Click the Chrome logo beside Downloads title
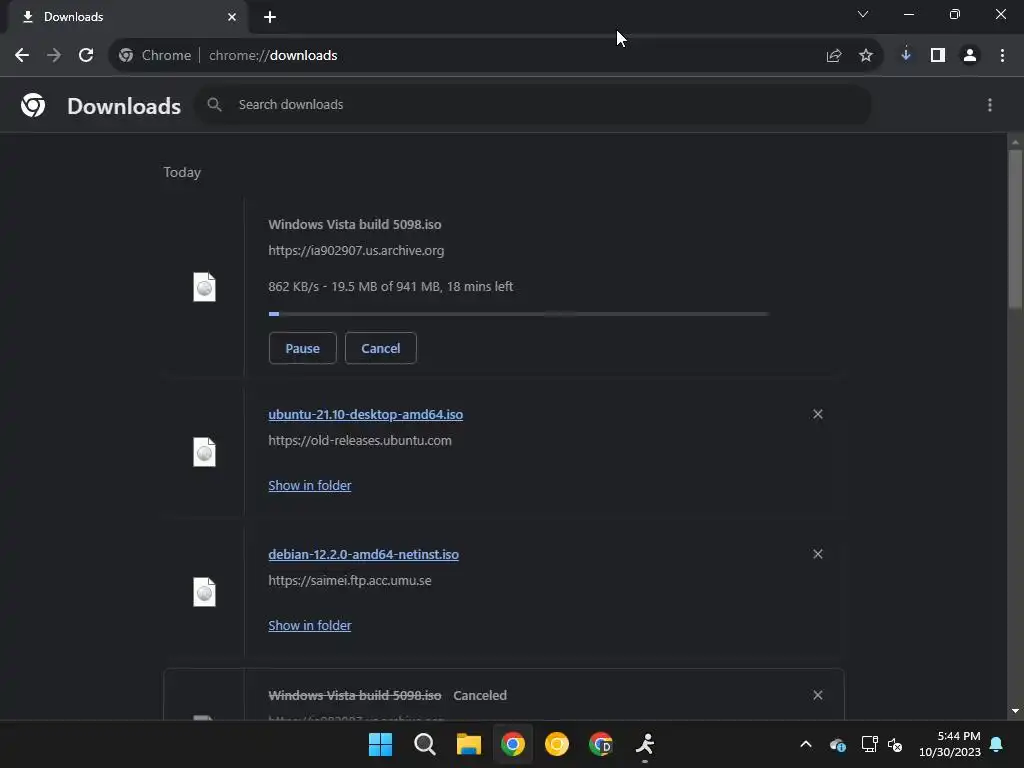This screenshot has width=1024, height=768. [33, 105]
